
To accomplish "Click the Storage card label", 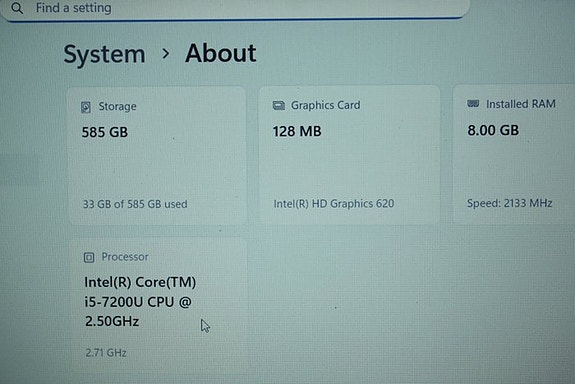I will [x=117, y=106].
